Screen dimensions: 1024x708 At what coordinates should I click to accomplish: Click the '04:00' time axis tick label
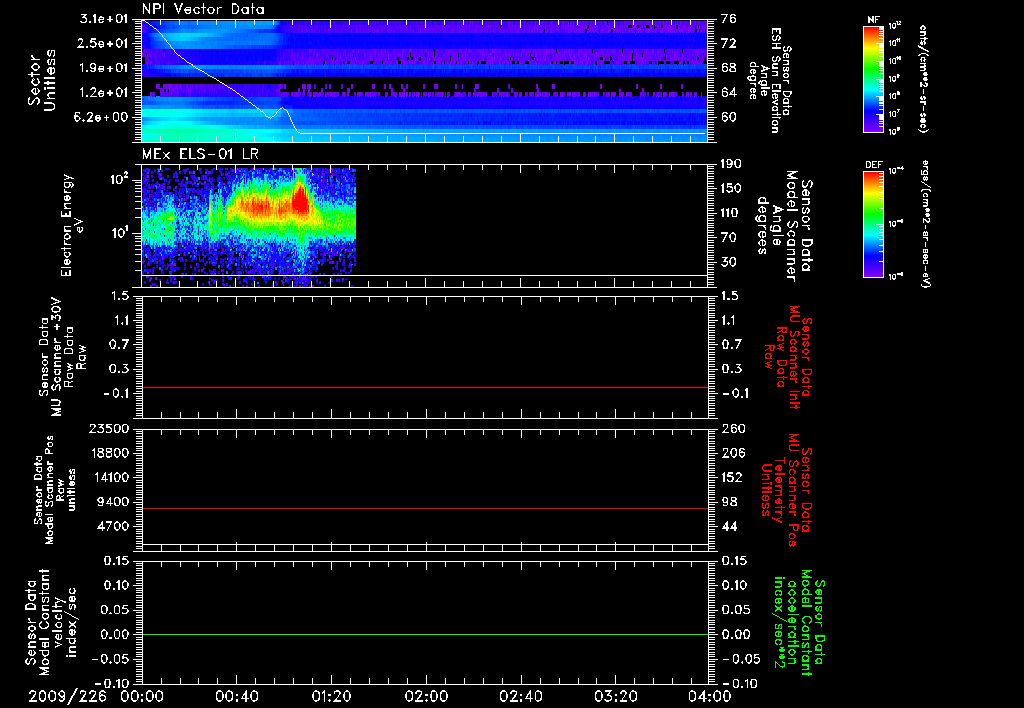click(x=710, y=696)
